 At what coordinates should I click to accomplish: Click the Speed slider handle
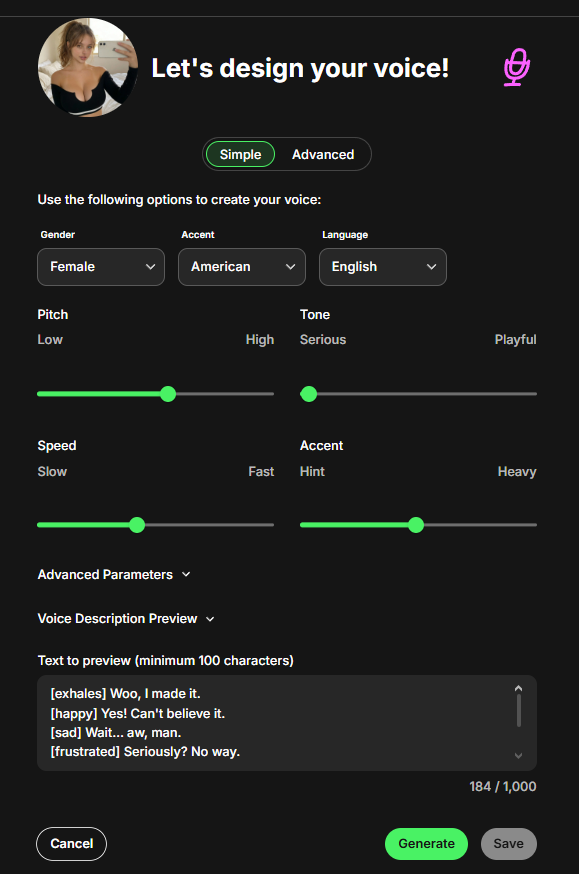136,524
